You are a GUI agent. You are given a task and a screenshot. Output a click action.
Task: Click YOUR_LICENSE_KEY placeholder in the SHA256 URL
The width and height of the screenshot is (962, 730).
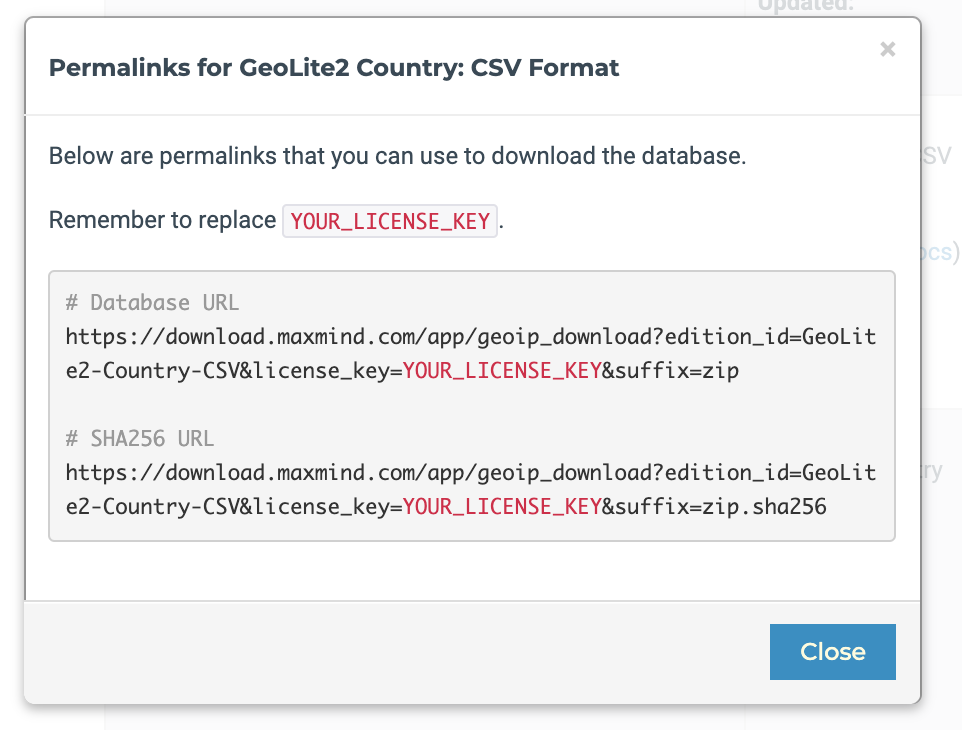(x=501, y=507)
